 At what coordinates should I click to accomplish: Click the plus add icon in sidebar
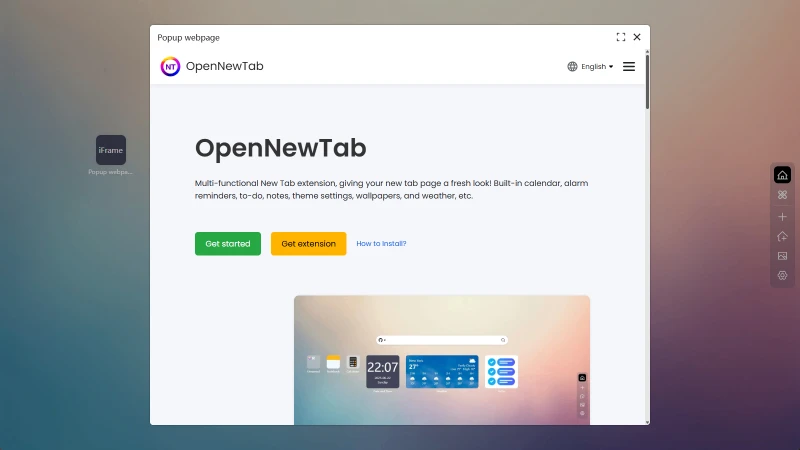[782, 217]
